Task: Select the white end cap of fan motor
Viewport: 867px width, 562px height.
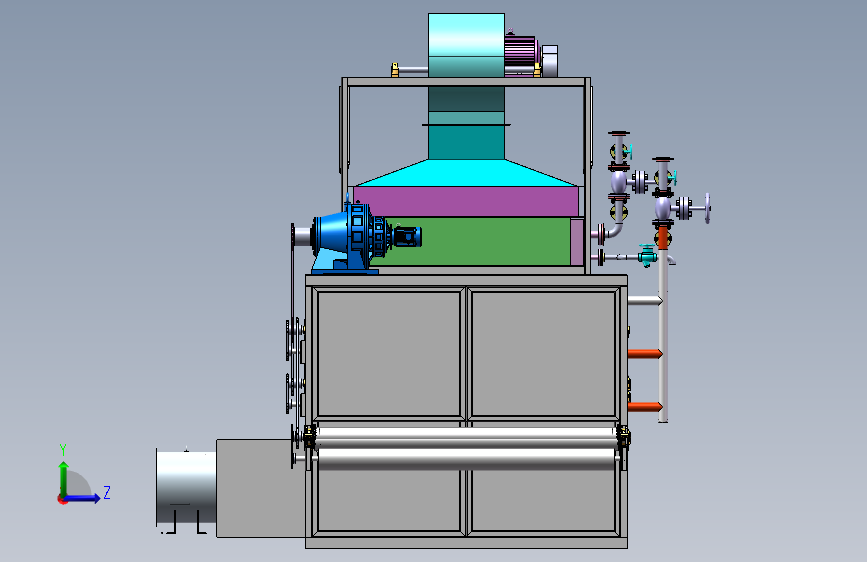Action: click(x=550, y=61)
